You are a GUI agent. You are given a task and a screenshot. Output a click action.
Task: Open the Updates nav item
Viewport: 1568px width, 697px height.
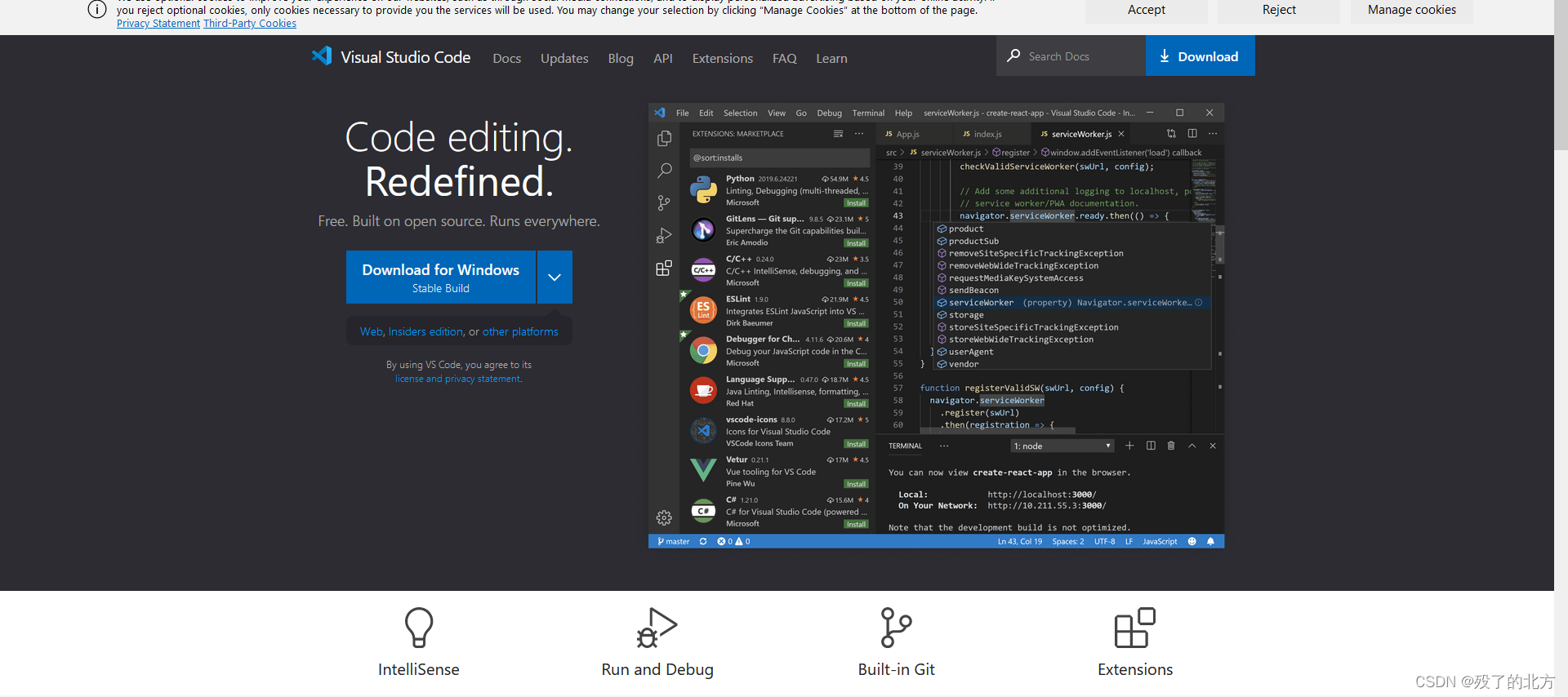click(x=564, y=58)
